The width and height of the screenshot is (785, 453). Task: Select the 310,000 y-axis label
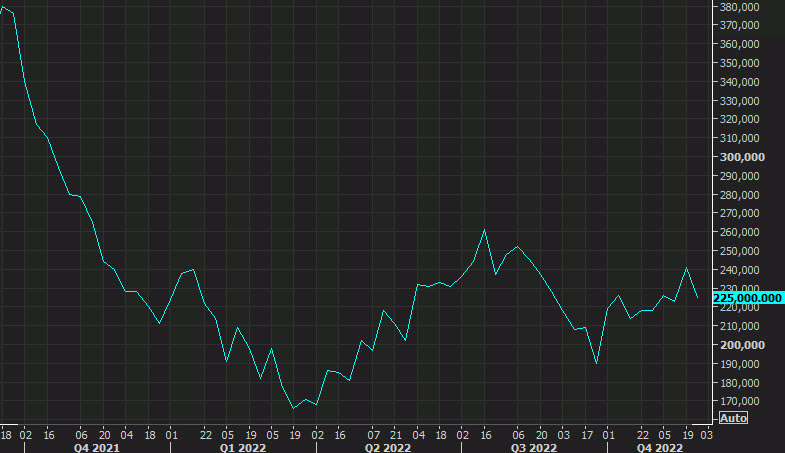[739, 138]
